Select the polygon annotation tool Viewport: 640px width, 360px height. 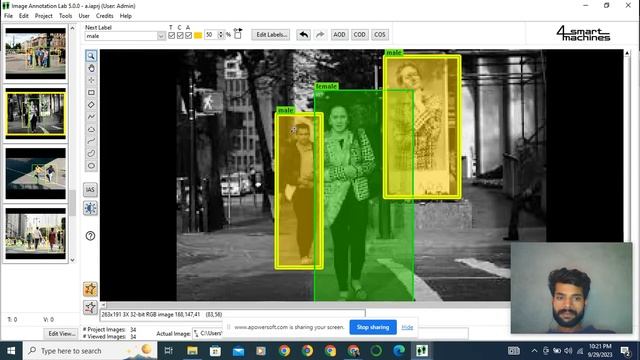(91, 129)
